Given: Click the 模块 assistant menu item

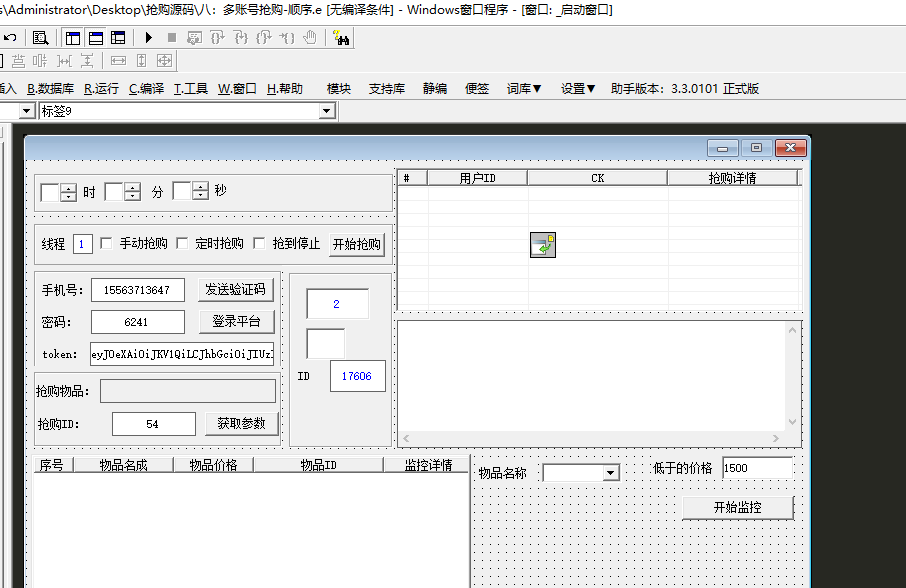Looking at the screenshot, I should pyautogui.click(x=339, y=88).
